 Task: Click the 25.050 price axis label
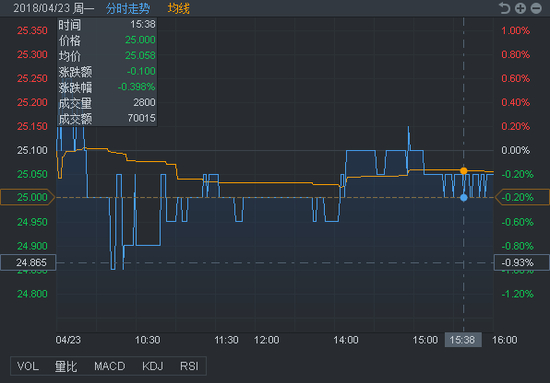click(x=32, y=174)
